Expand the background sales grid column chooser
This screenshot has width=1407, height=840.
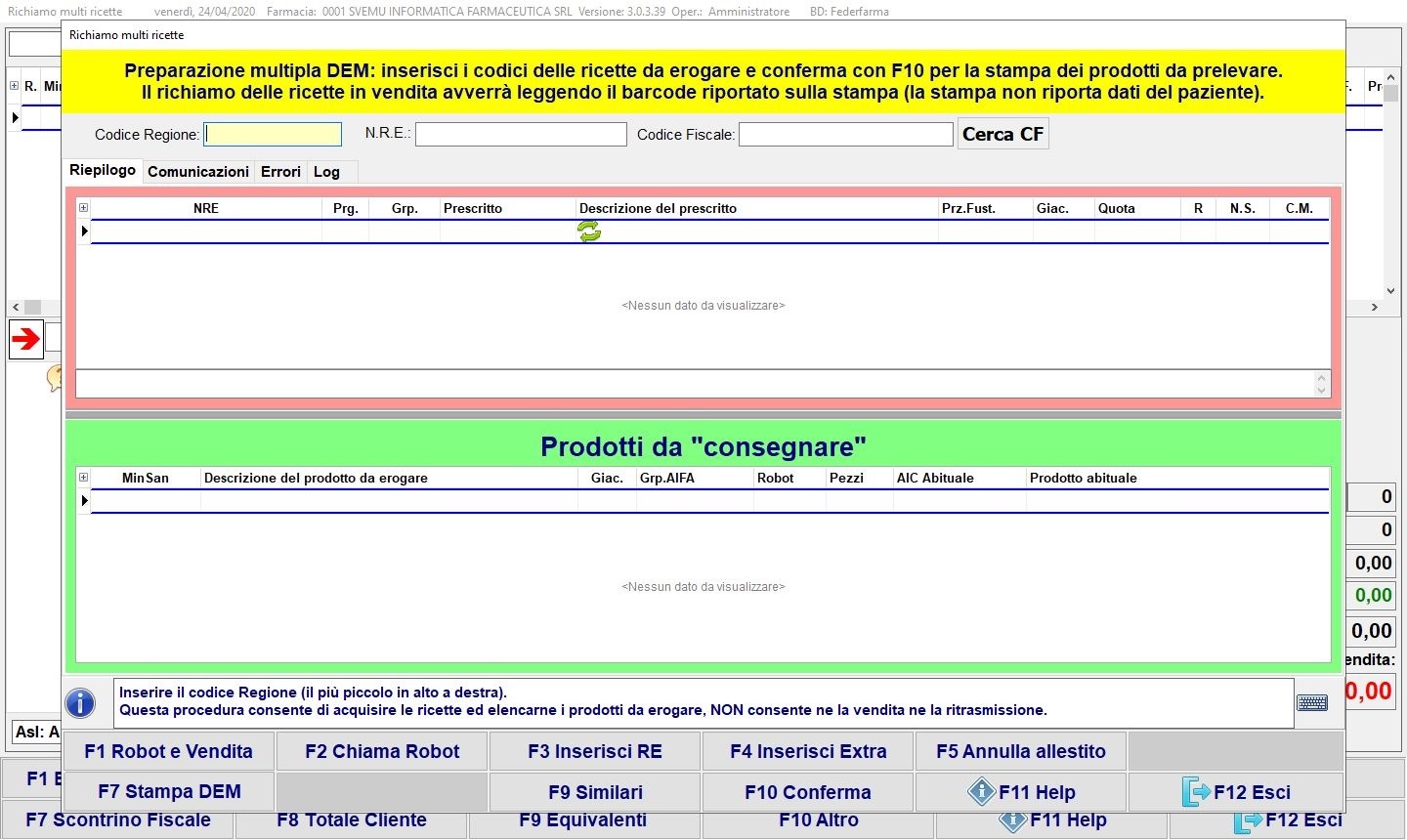tap(15, 86)
